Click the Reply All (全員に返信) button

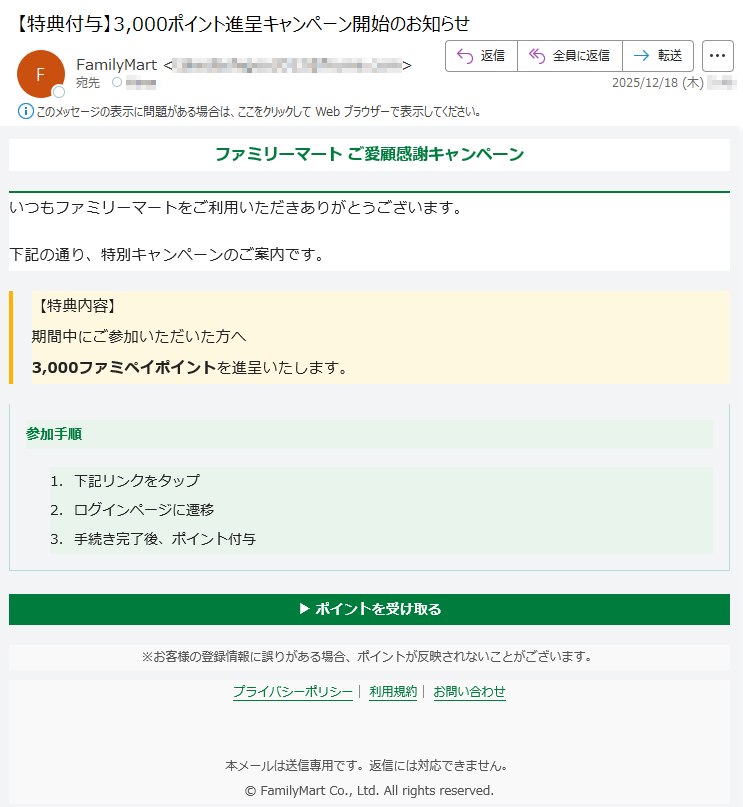569,56
